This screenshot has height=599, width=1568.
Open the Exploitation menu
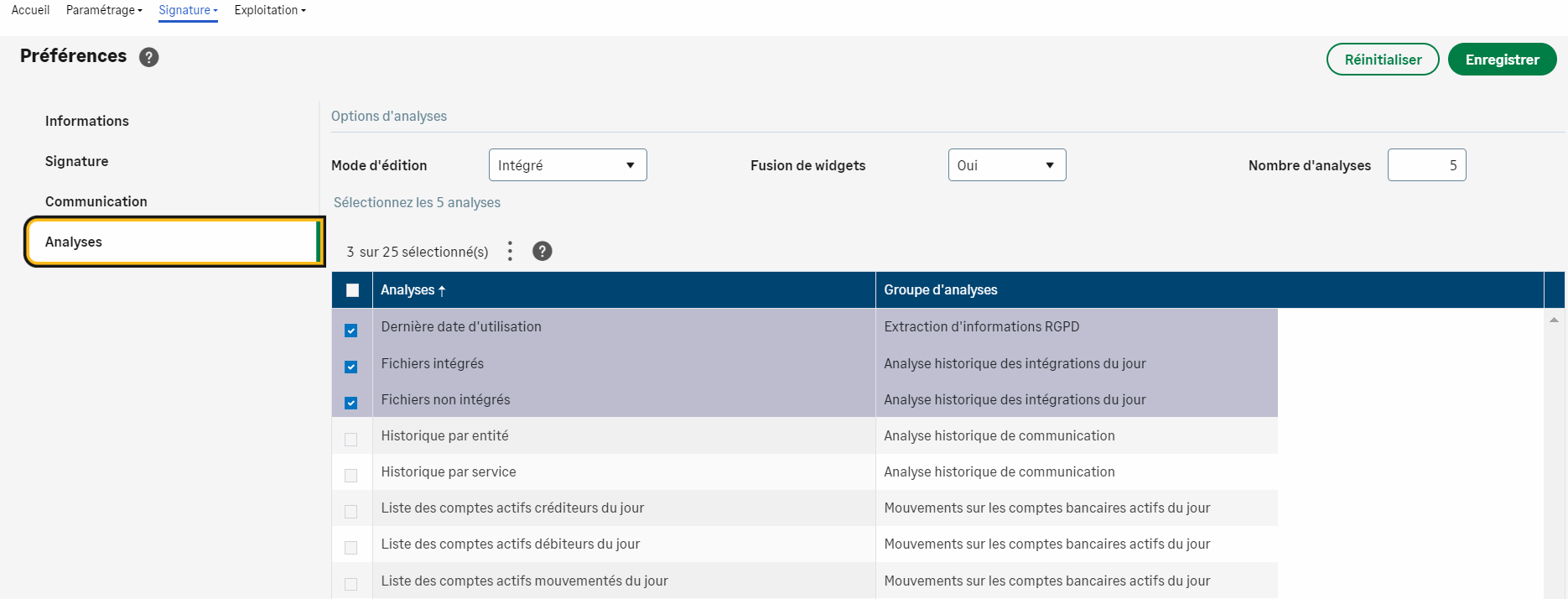click(269, 10)
